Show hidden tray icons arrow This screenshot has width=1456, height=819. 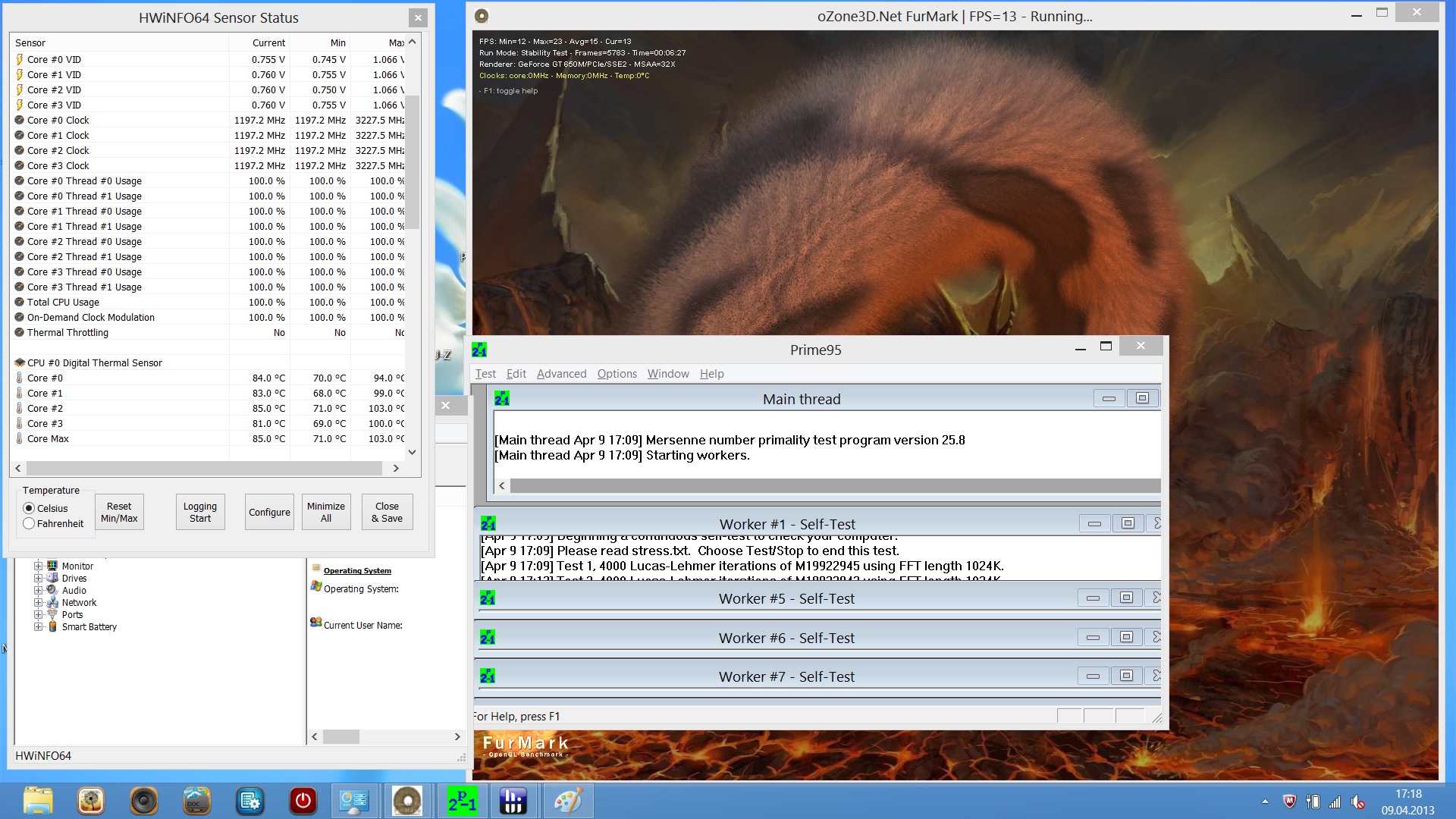tap(1265, 802)
